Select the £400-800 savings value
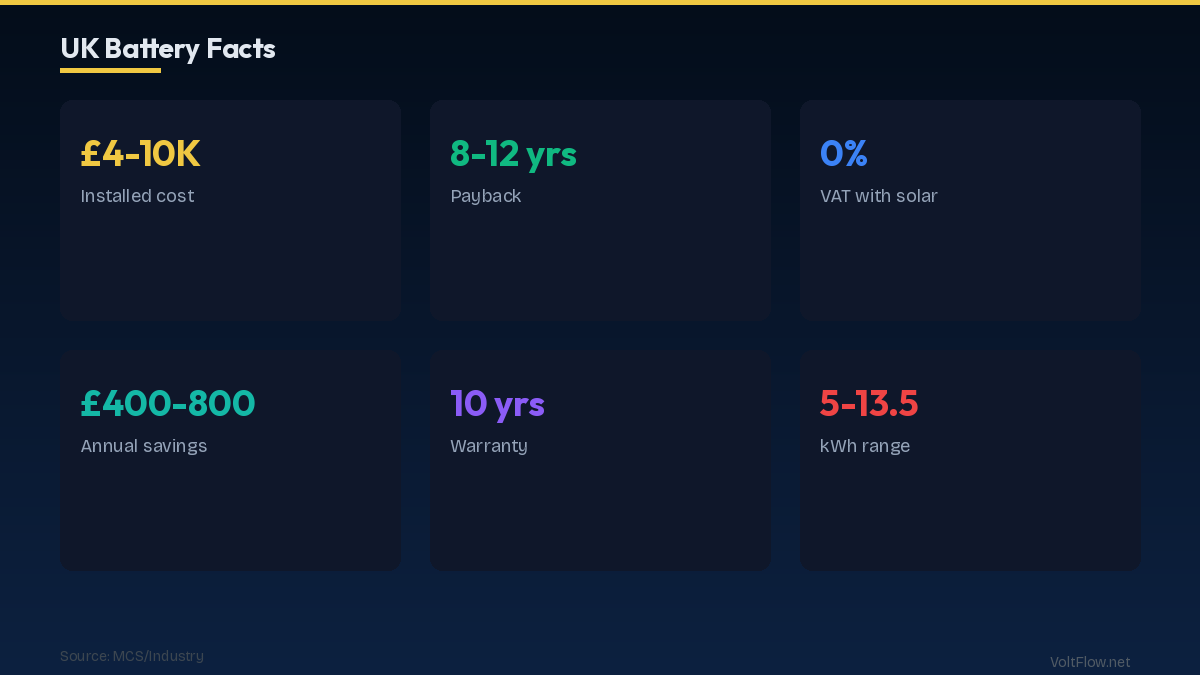This screenshot has width=1200, height=675. point(168,404)
